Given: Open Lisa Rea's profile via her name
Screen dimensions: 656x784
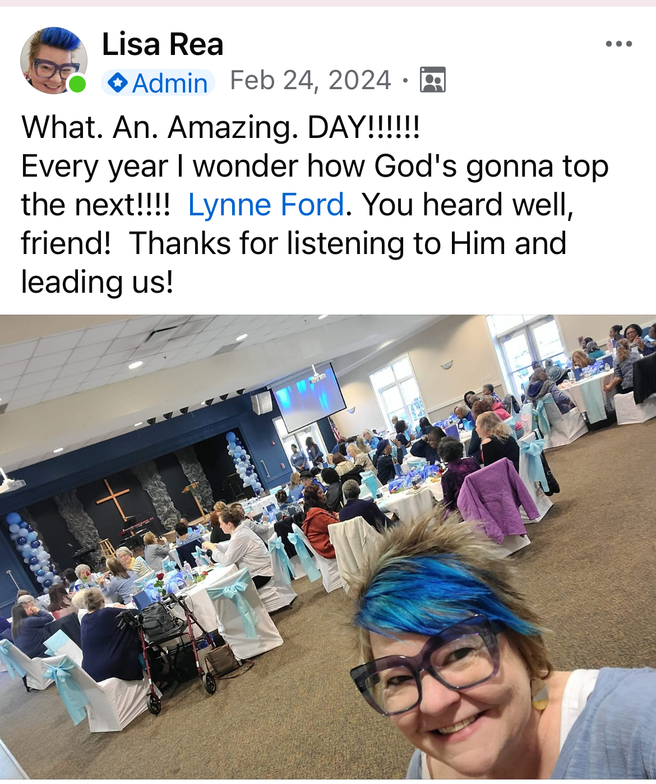Looking at the screenshot, I should coord(162,44).
